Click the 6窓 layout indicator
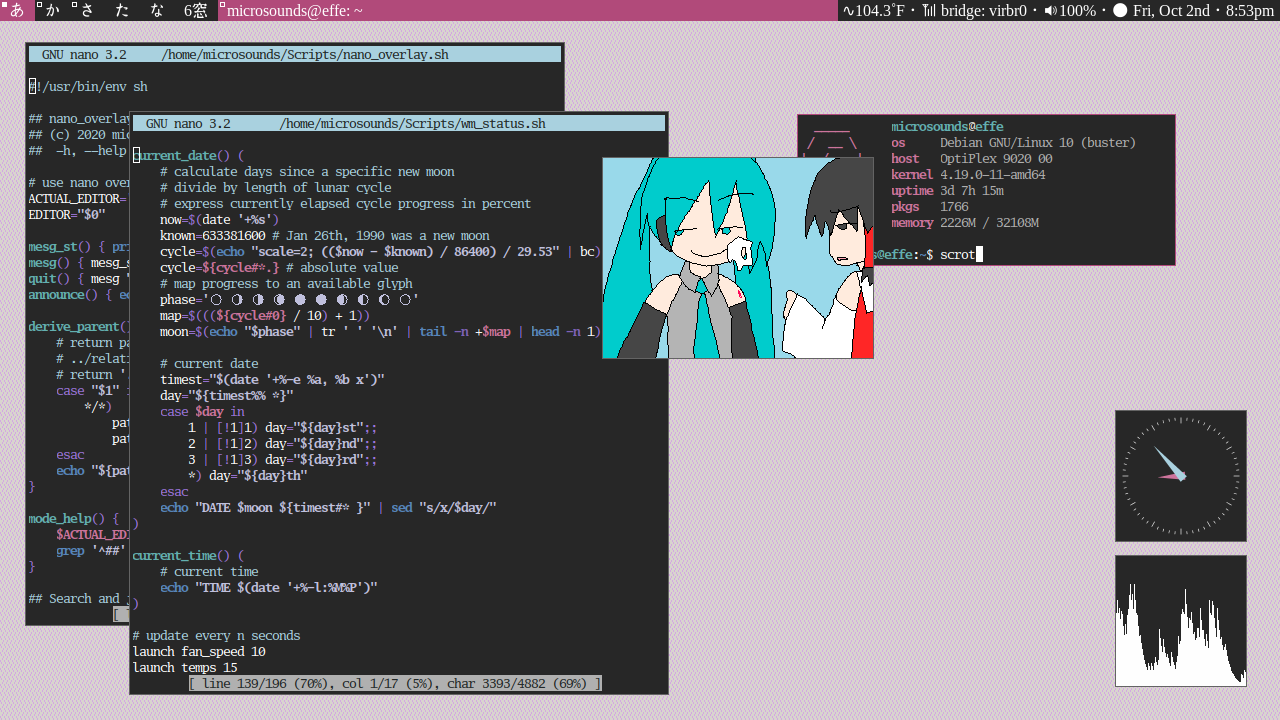 (196, 10)
